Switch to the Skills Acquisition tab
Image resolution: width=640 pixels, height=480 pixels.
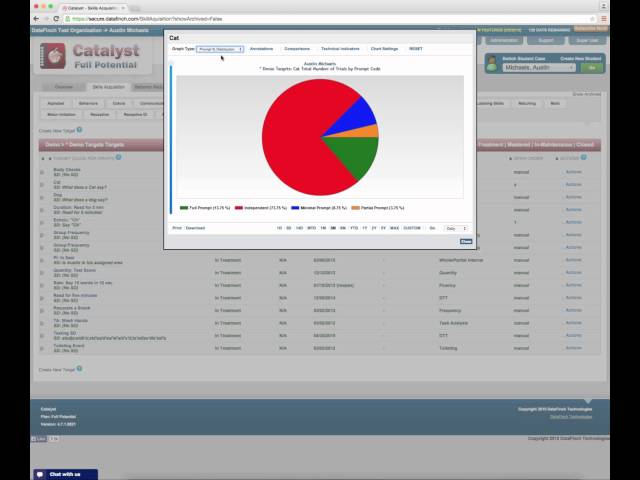[108, 87]
